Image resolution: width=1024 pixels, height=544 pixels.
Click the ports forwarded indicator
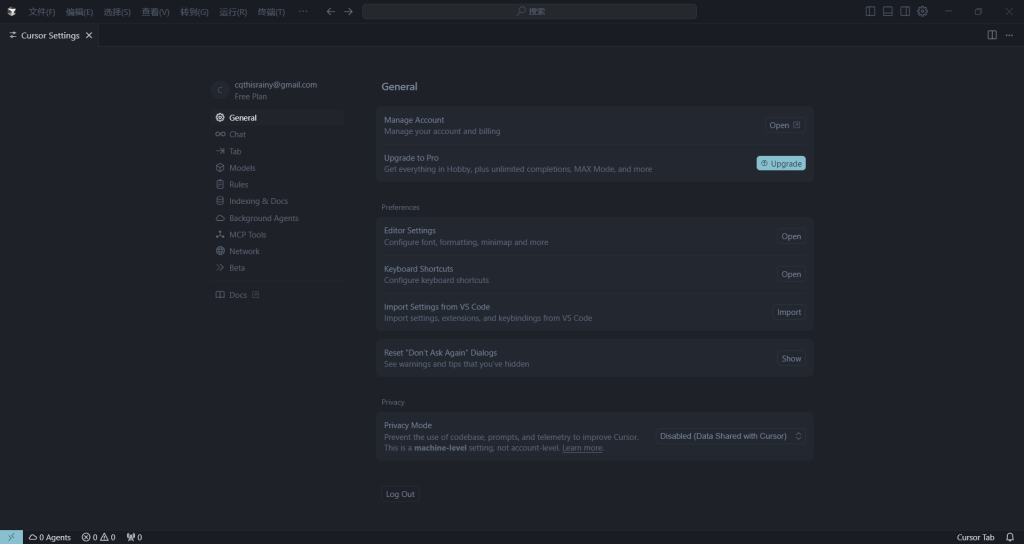pyautogui.click(x=134, y=537)
